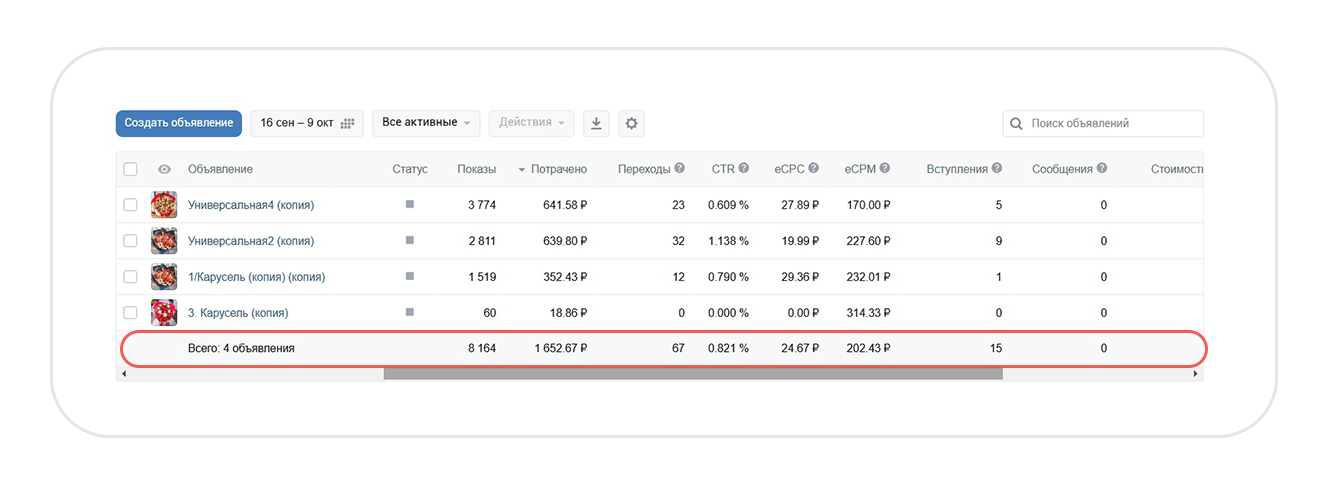The width and height of the screenshot is (1327, 492).
Task: Sort table by Показы column header
Action: tap(476, 169)
